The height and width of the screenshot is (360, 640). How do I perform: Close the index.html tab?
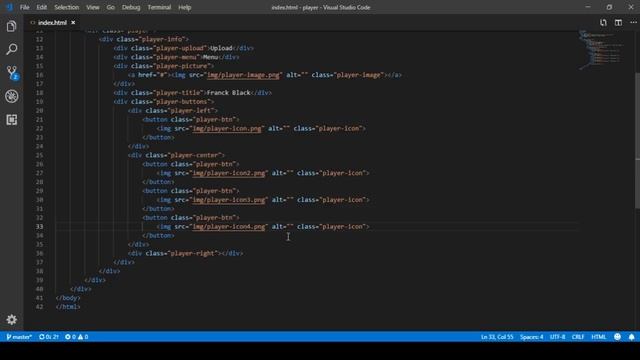coord(73,22)
